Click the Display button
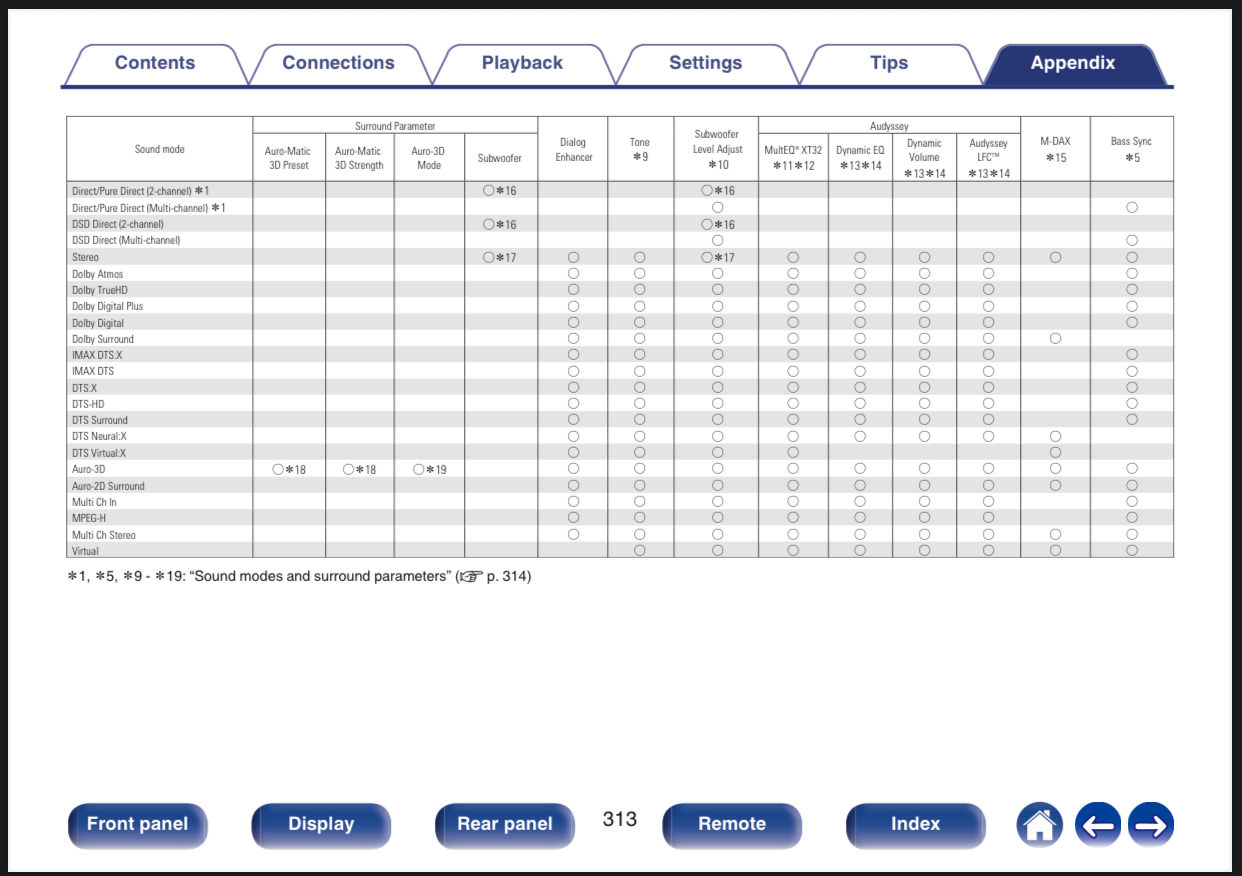The height and width of the screenshot is (876, 1242). (x=321, y=825)
